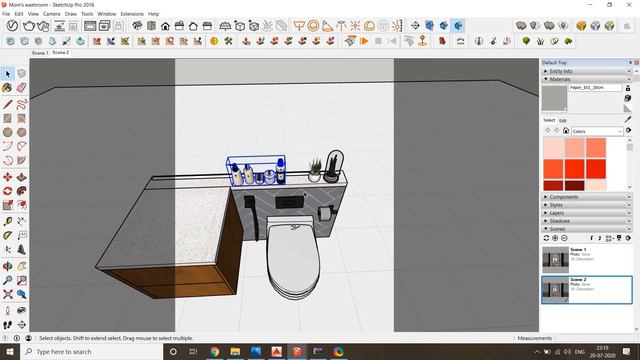Select the arrow Select tool
The height and width of the screenshot is (360, 640).
tap(8, 74)
